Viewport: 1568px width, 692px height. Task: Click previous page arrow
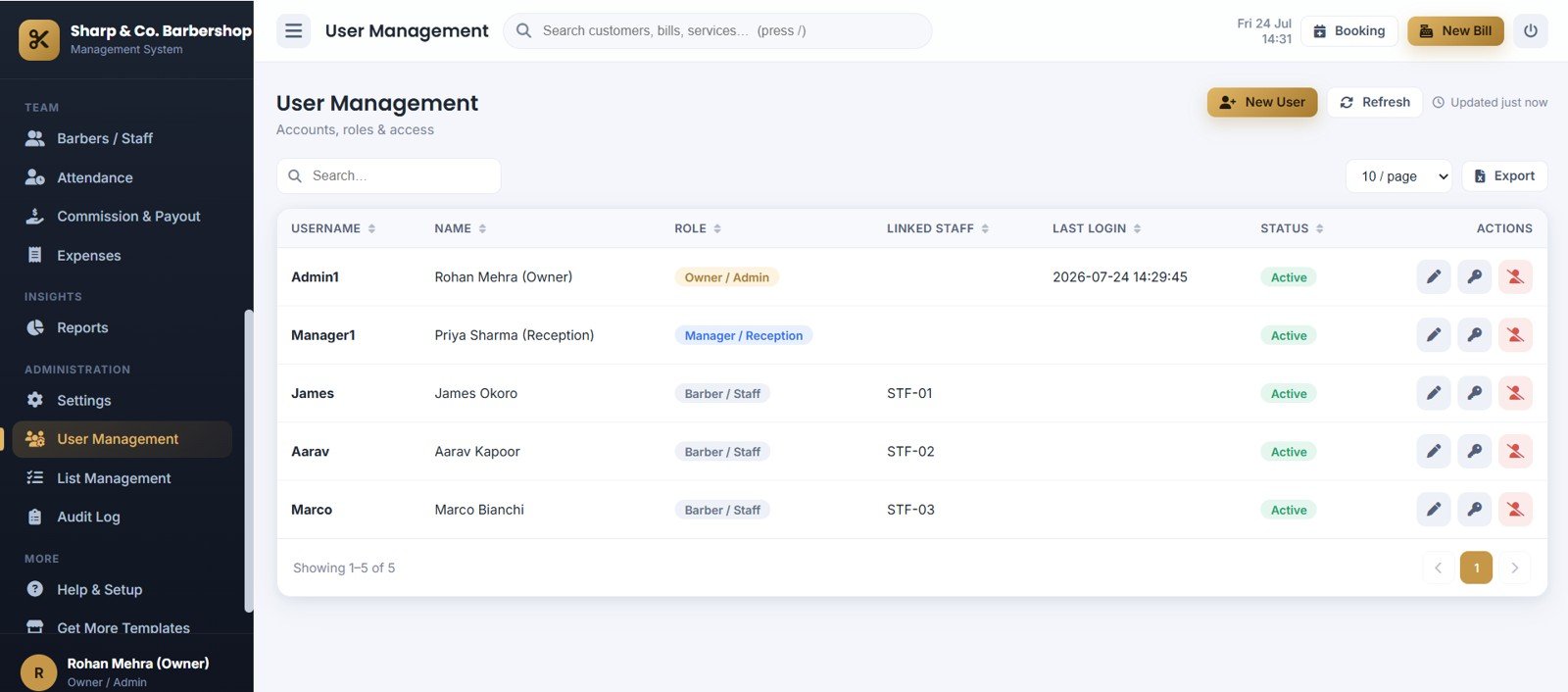click(1438, 568)
